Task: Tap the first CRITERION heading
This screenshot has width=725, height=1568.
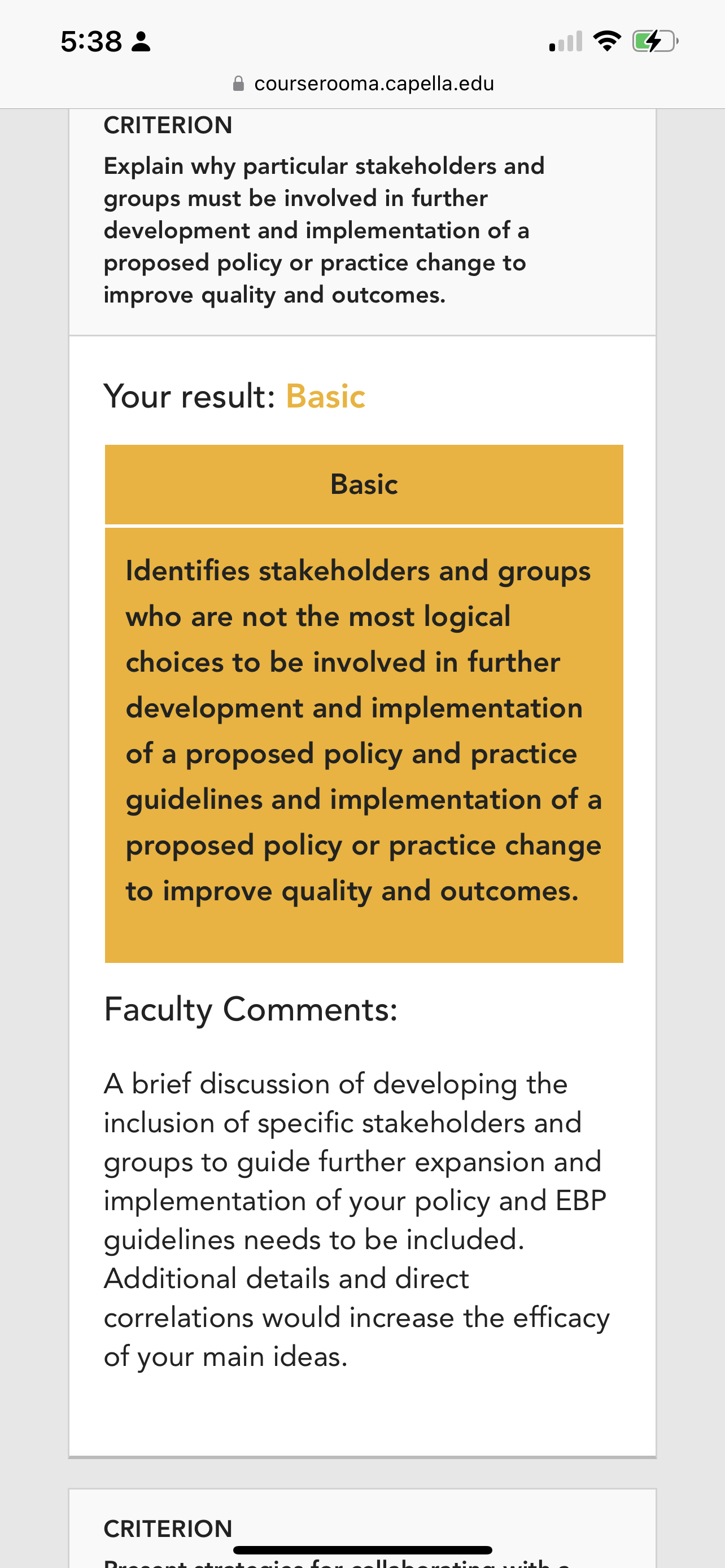Action: [168, 125]
